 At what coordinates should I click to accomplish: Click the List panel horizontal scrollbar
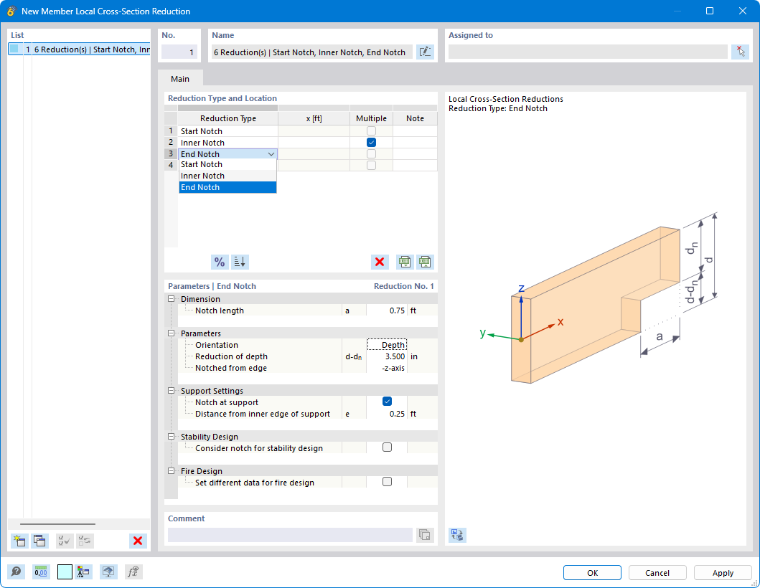pyautogui.click(x=58, y=524)
